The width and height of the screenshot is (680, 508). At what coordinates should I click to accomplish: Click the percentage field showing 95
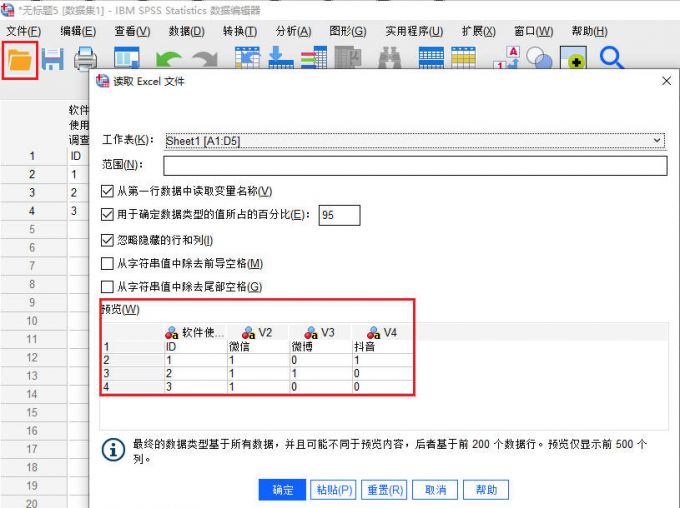[339, 215]
